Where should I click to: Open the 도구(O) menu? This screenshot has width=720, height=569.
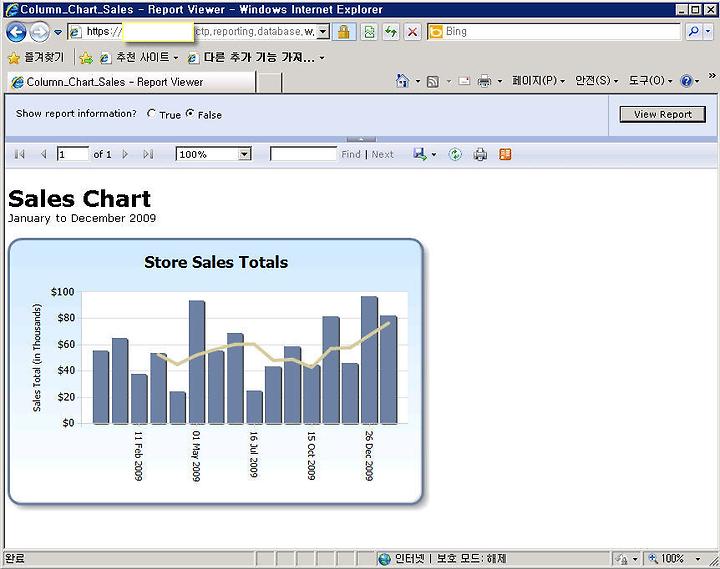(650, 81)
